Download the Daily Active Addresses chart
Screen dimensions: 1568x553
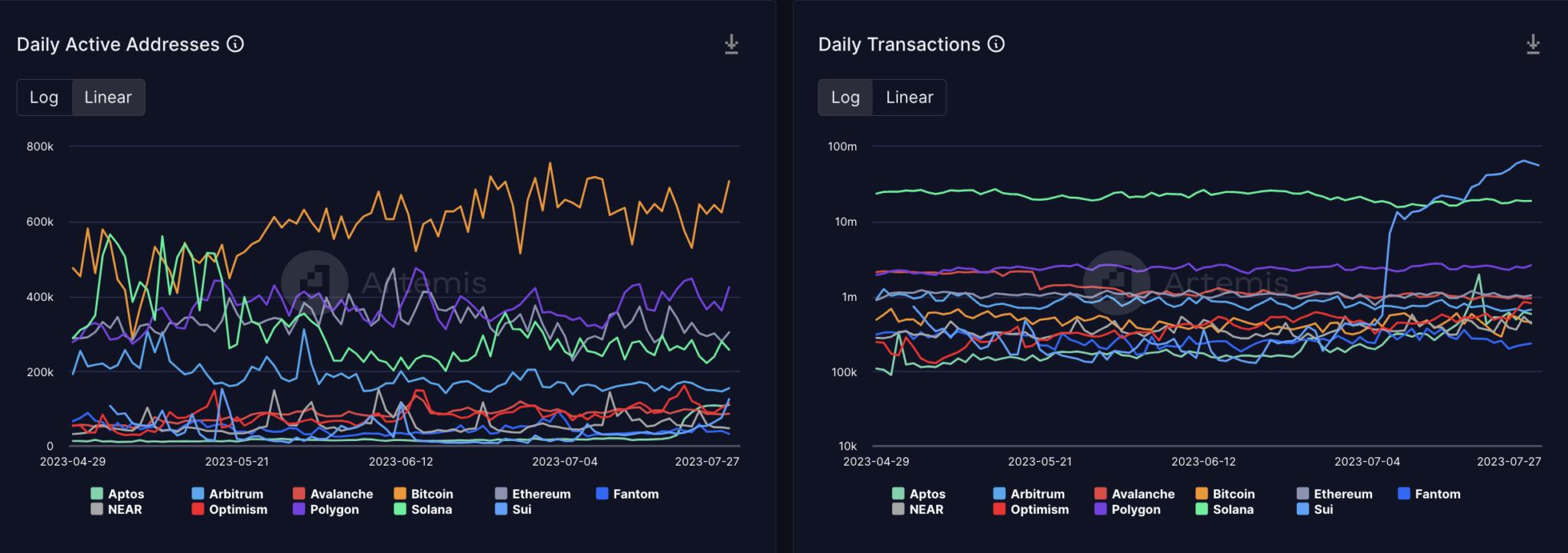[731, 44]
